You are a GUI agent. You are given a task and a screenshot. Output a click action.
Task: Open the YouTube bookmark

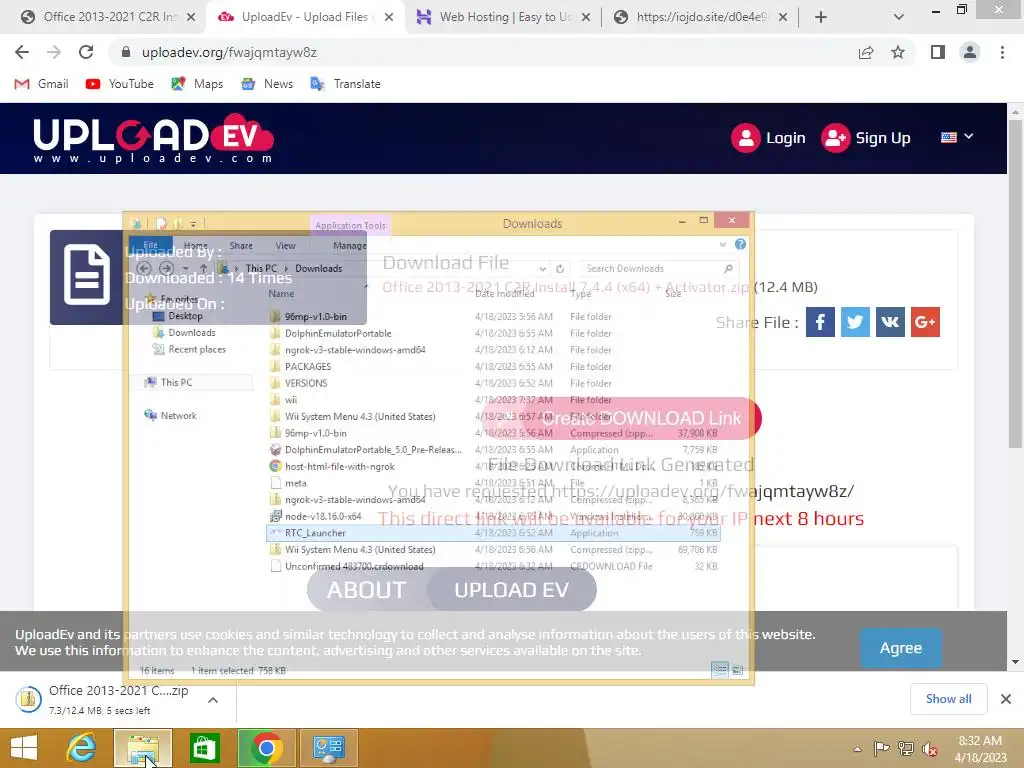(120, 84)
